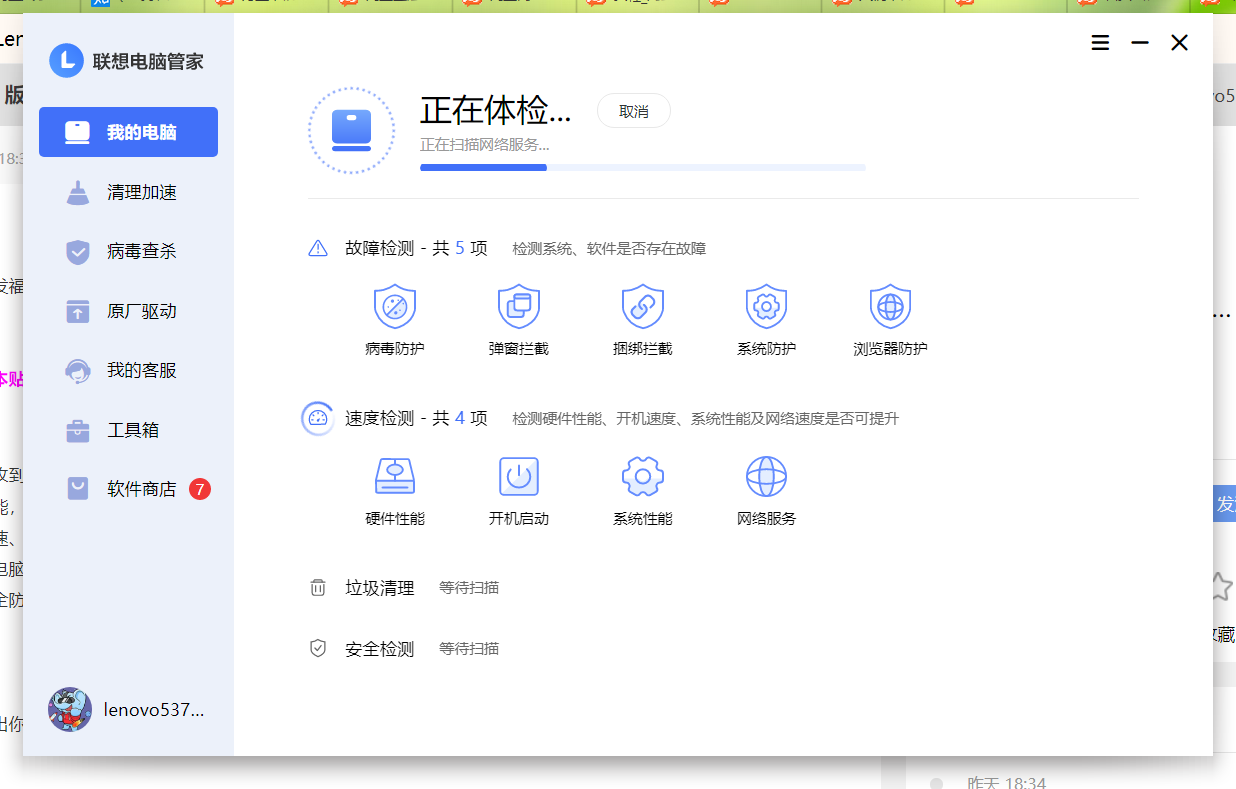Click the 垃圾清理 row label
Image resolution: width=1236 pixels, height=789 pixels.
pos(380,588)
